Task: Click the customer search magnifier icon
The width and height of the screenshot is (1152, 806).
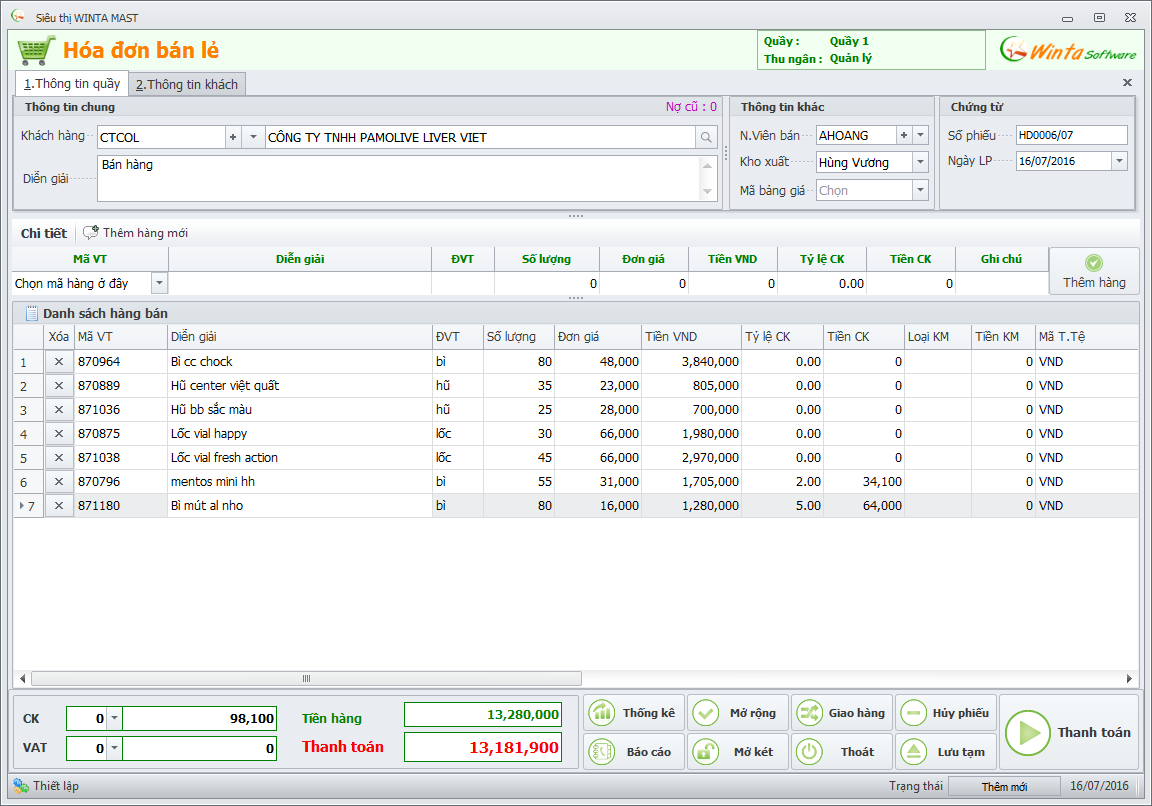Action: point(706,137)
